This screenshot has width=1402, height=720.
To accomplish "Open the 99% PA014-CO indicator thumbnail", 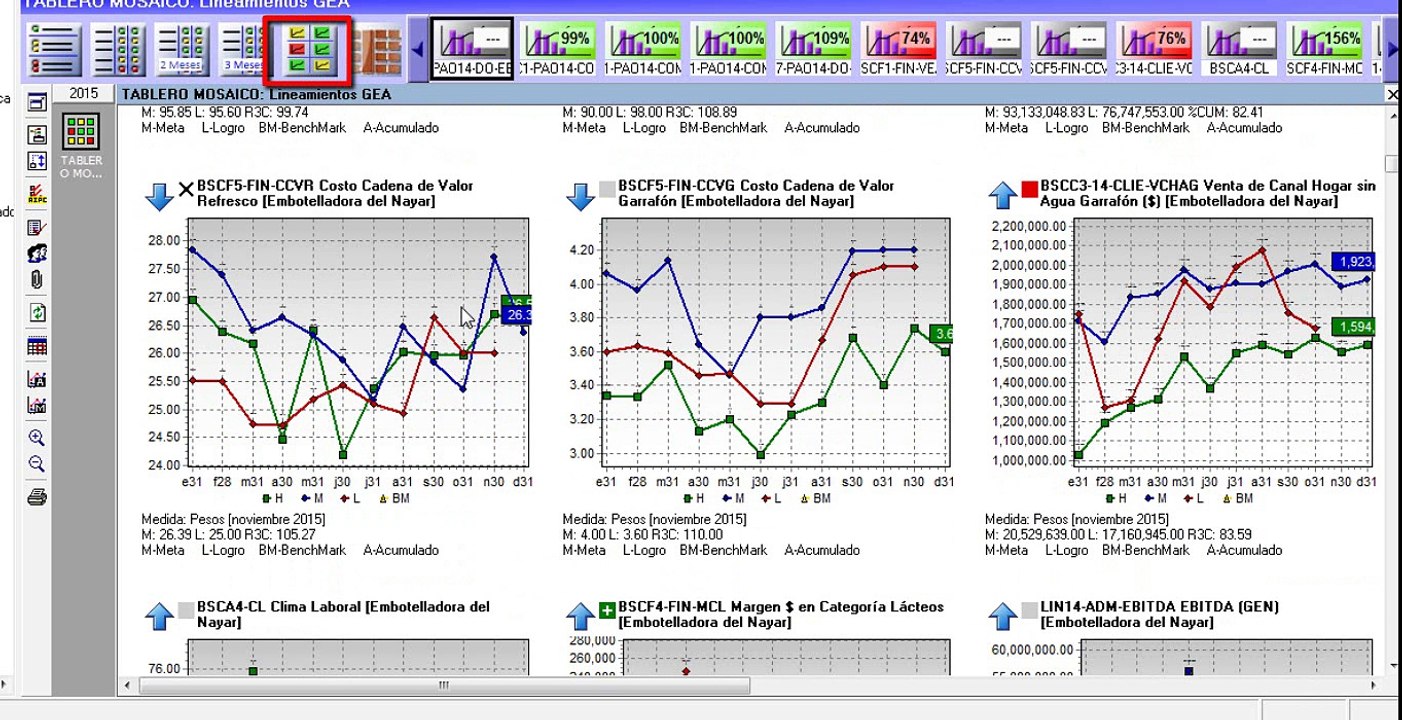I will (558, 49).
